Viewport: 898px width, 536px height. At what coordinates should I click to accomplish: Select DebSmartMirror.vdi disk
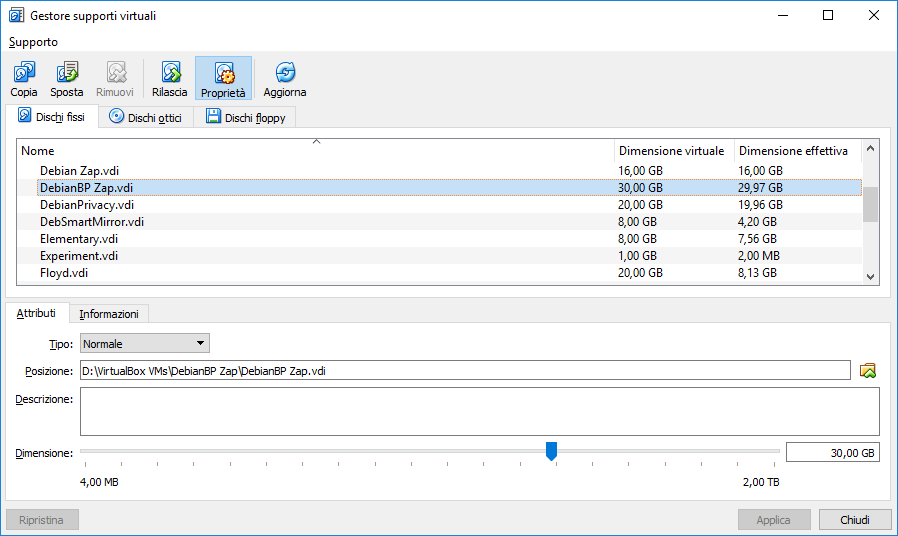pos(439,222)
